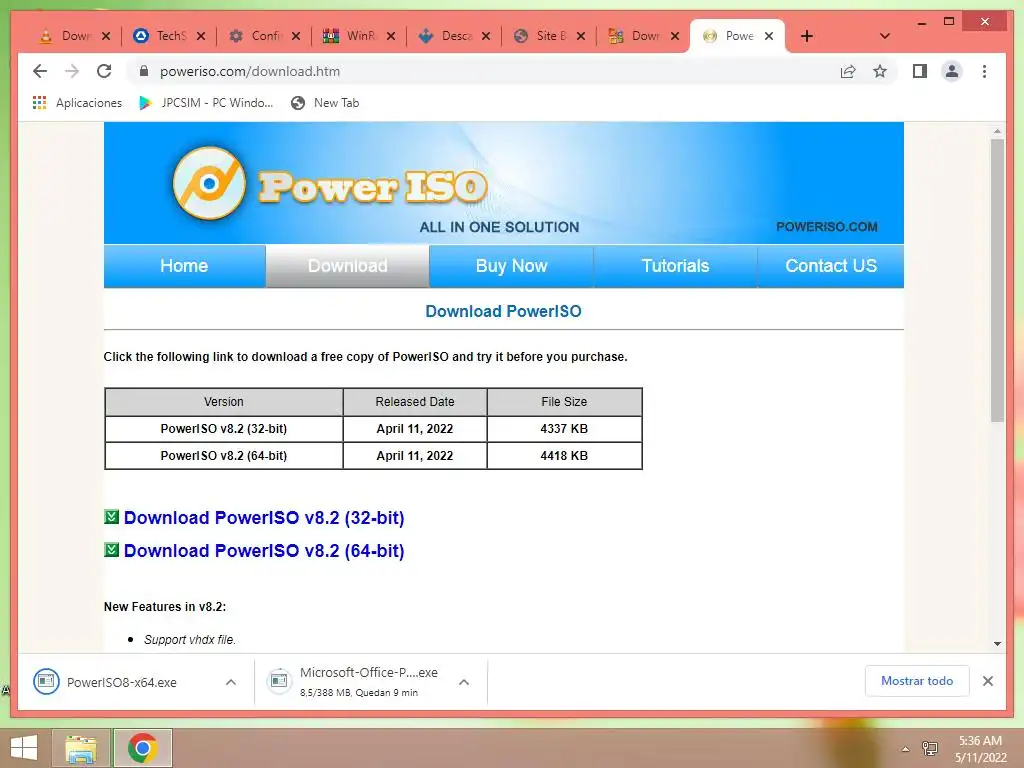Screen dimensions: 1024x768
Task: Click the share page icon in address bar
Action: tap(848, 71)
